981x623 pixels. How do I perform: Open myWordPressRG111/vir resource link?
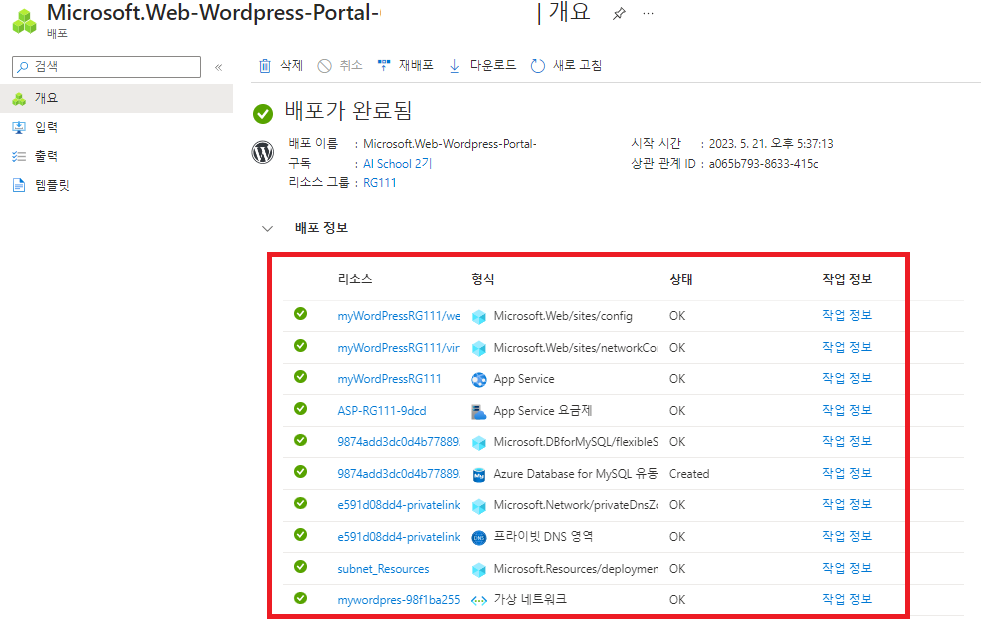point(399,348)
